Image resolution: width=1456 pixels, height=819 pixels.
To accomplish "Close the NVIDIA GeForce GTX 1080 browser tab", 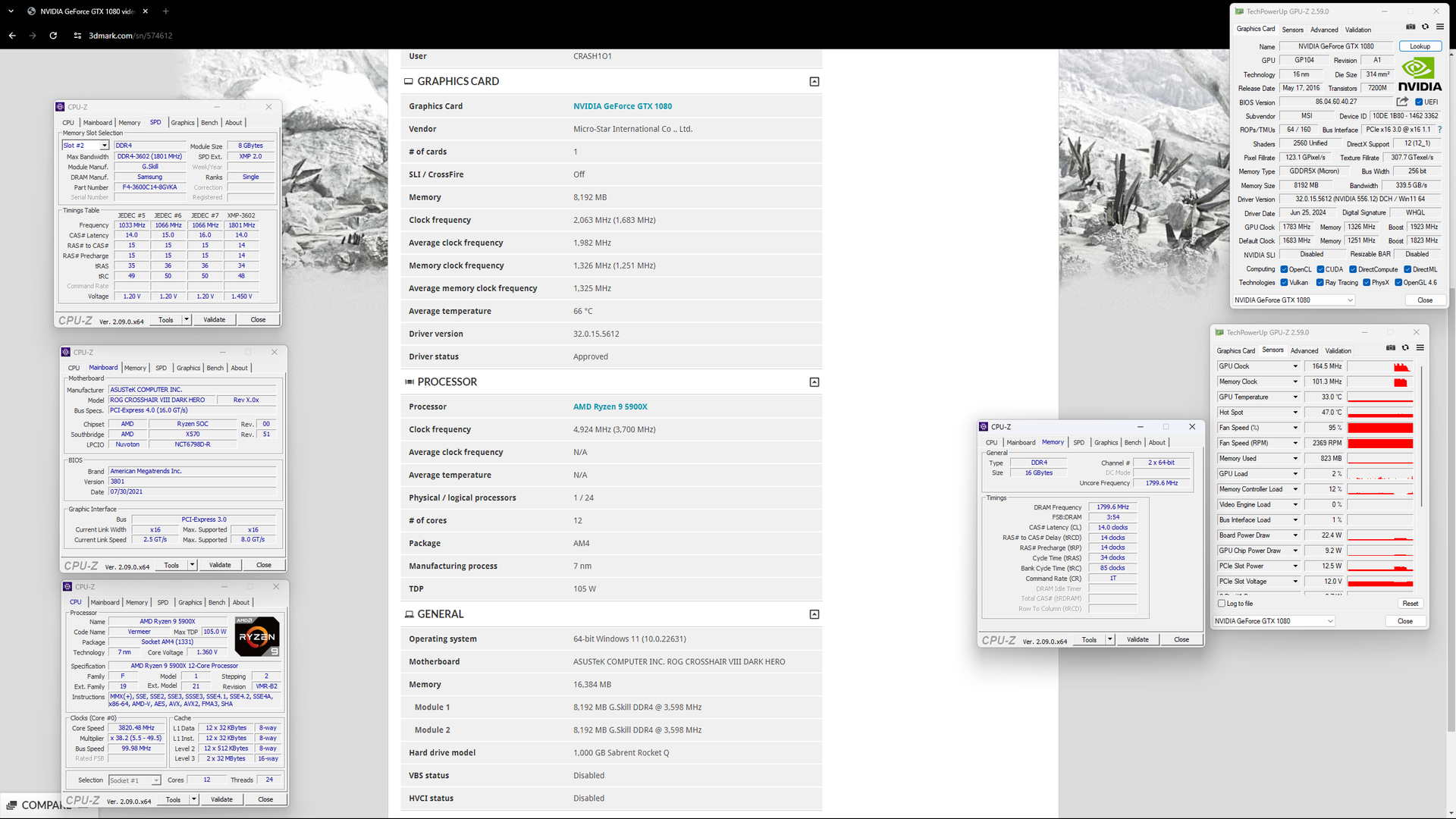I will 145,11.
